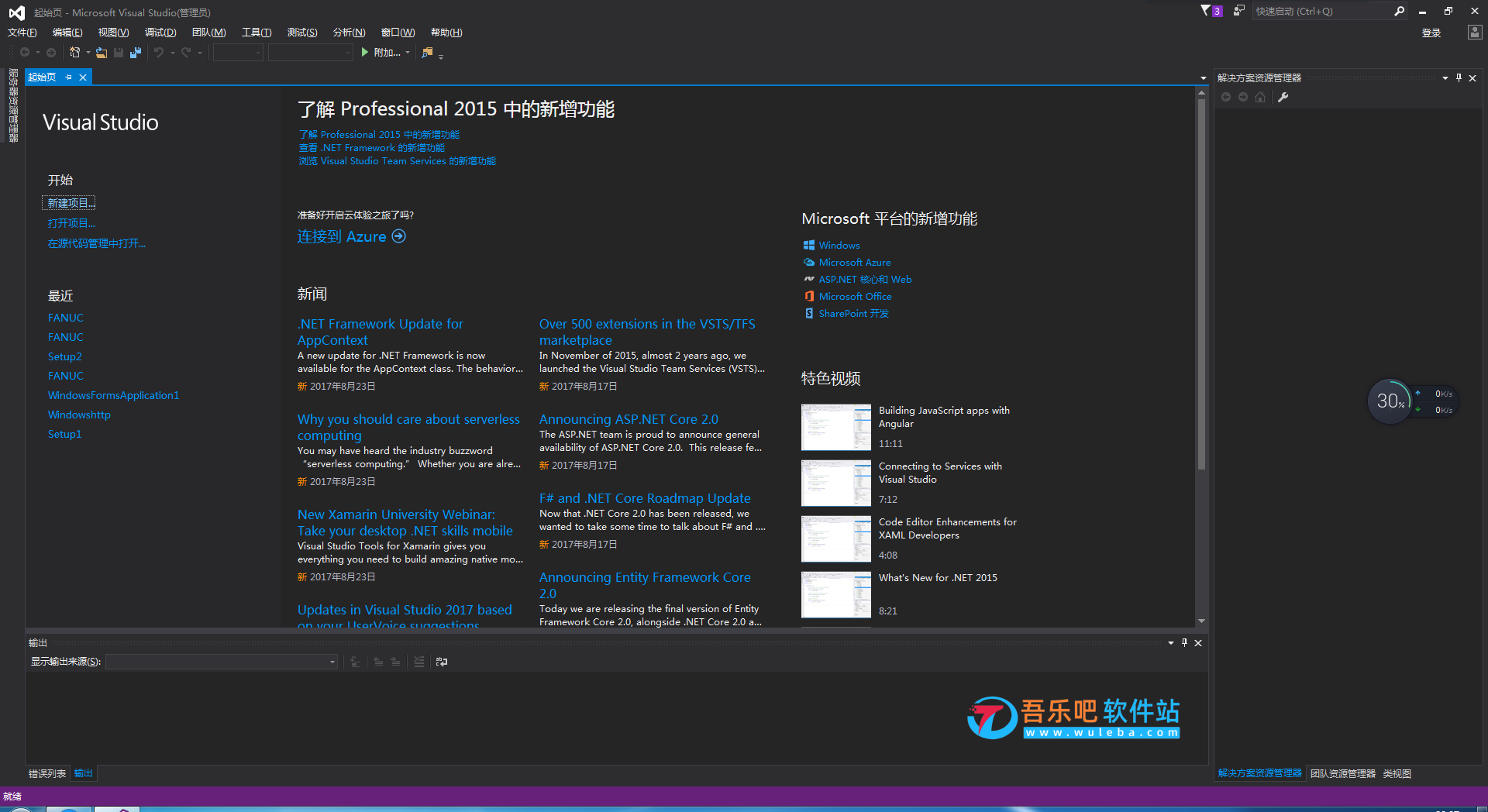The height and width of the screenshot is (812, 1488).
Task: Click the start page scrollbar down arrow
Action: pyautogui.click(x=1201, y=621)
